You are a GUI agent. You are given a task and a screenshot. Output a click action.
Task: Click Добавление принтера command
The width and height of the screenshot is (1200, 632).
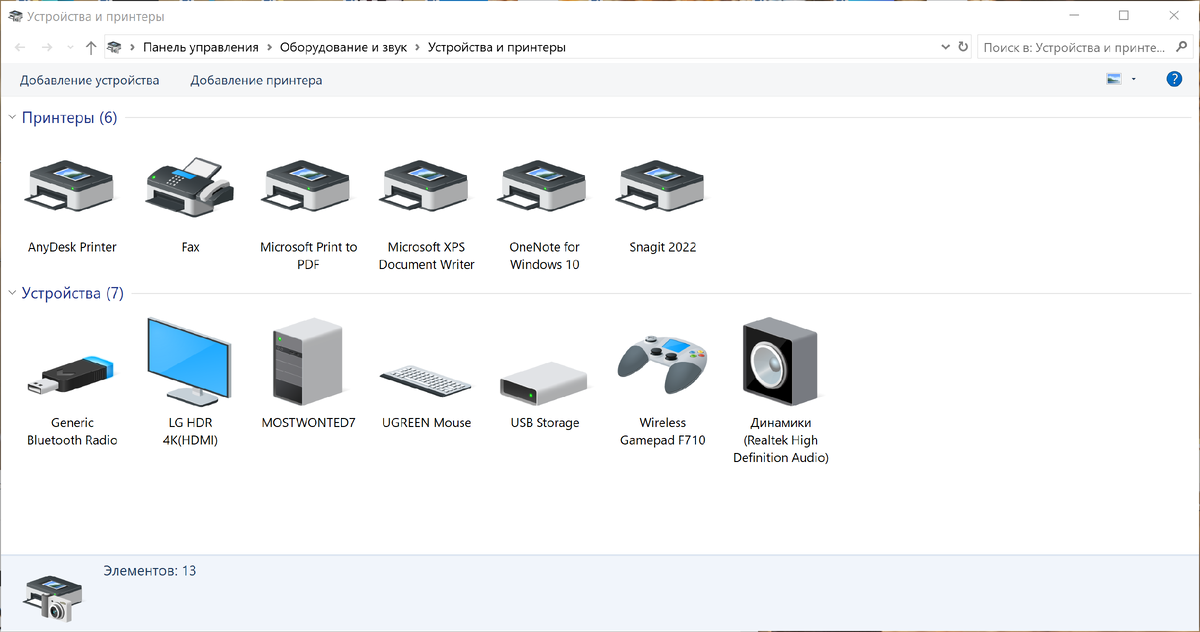pyautogui.click(x=256, y=80)
